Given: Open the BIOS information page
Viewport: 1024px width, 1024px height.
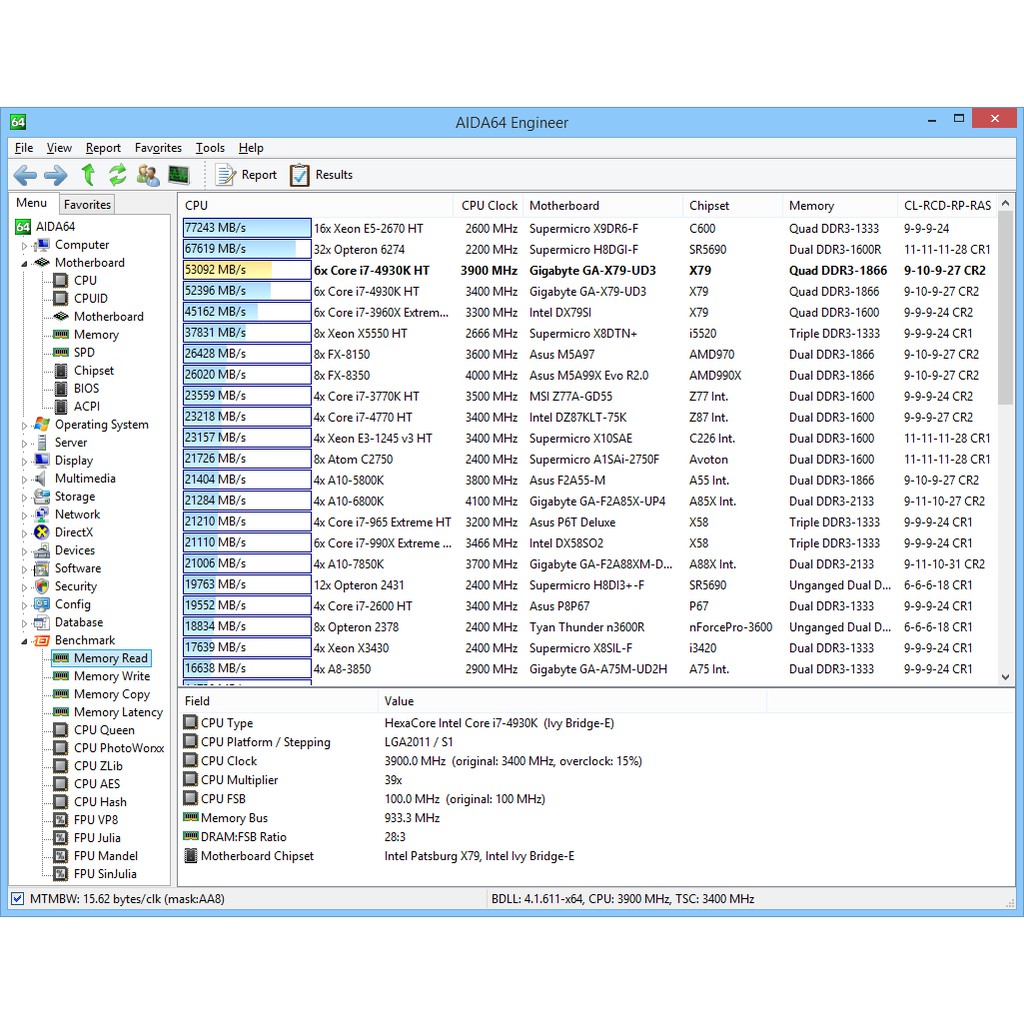Looking at the screenshot, I should [x=85, y=388].
